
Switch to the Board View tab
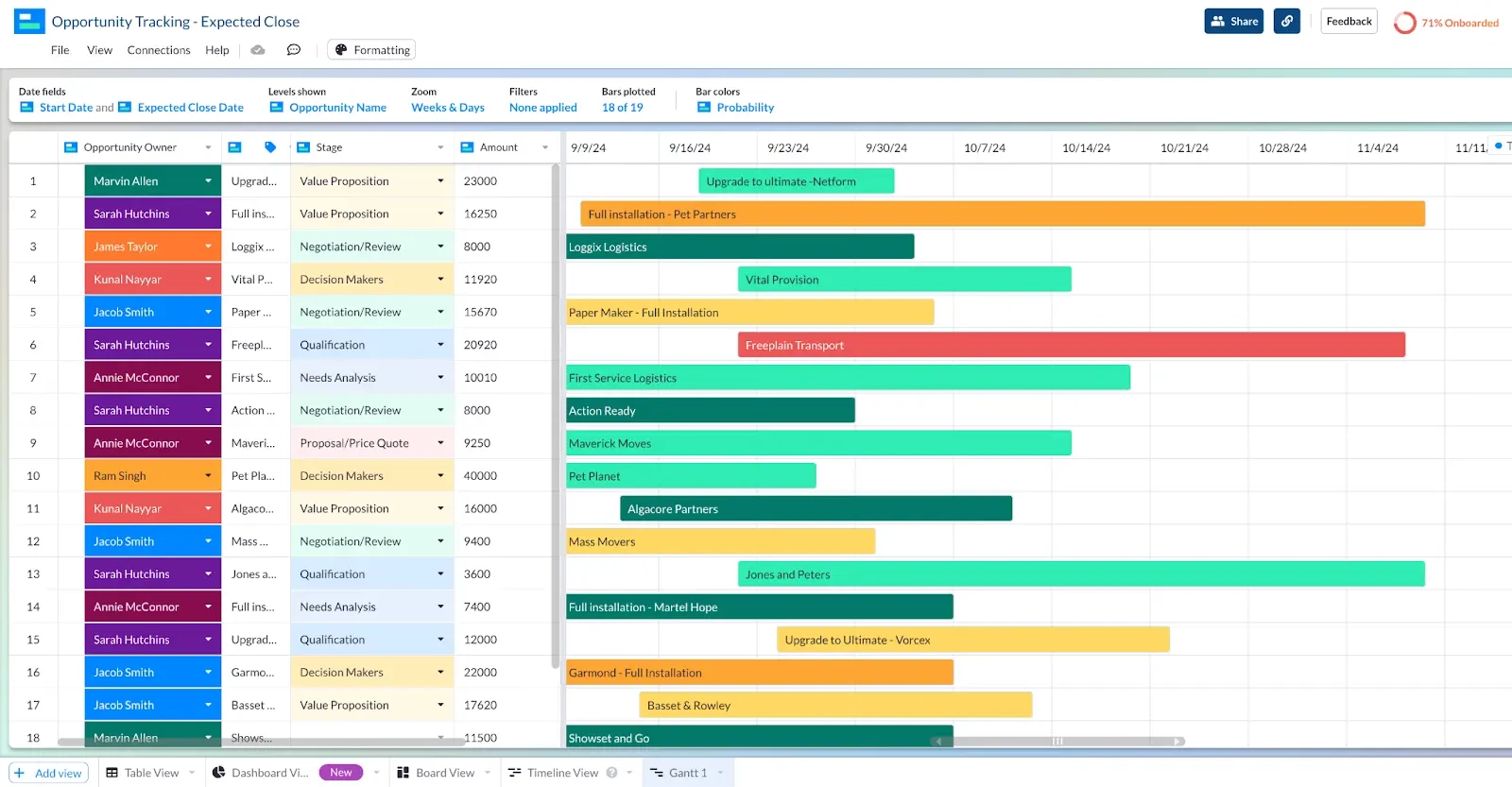444,773
